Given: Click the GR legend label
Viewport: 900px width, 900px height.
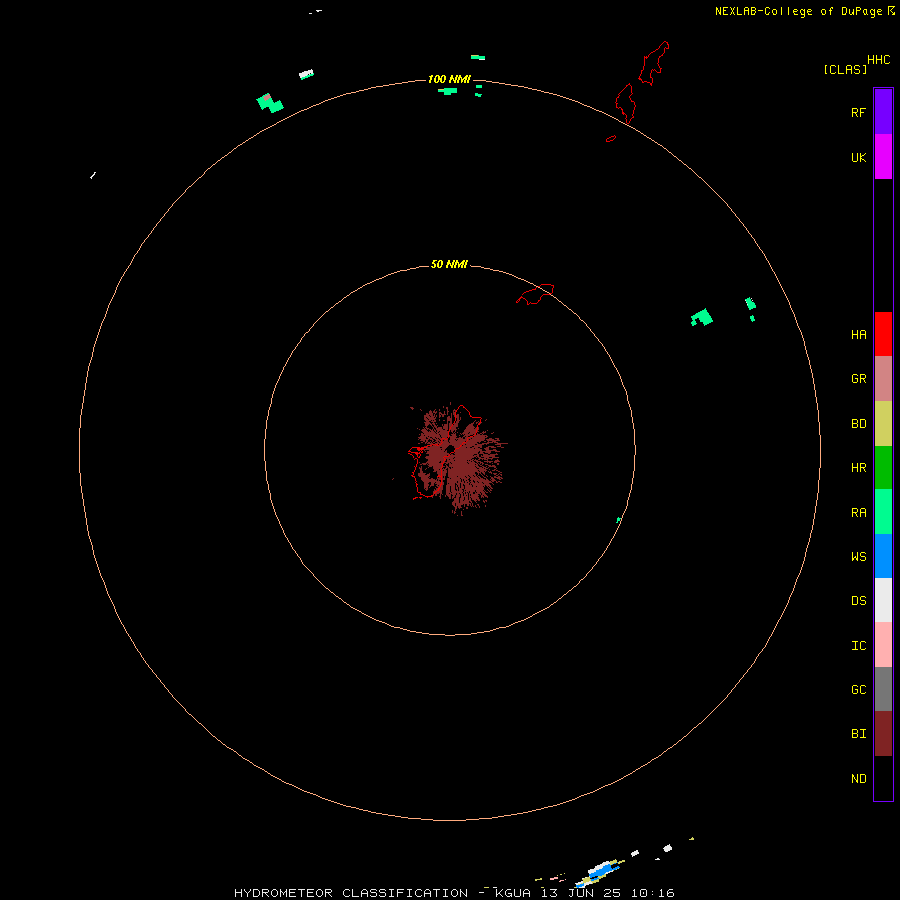Looking at the screenshot, I should click(858, 379).
